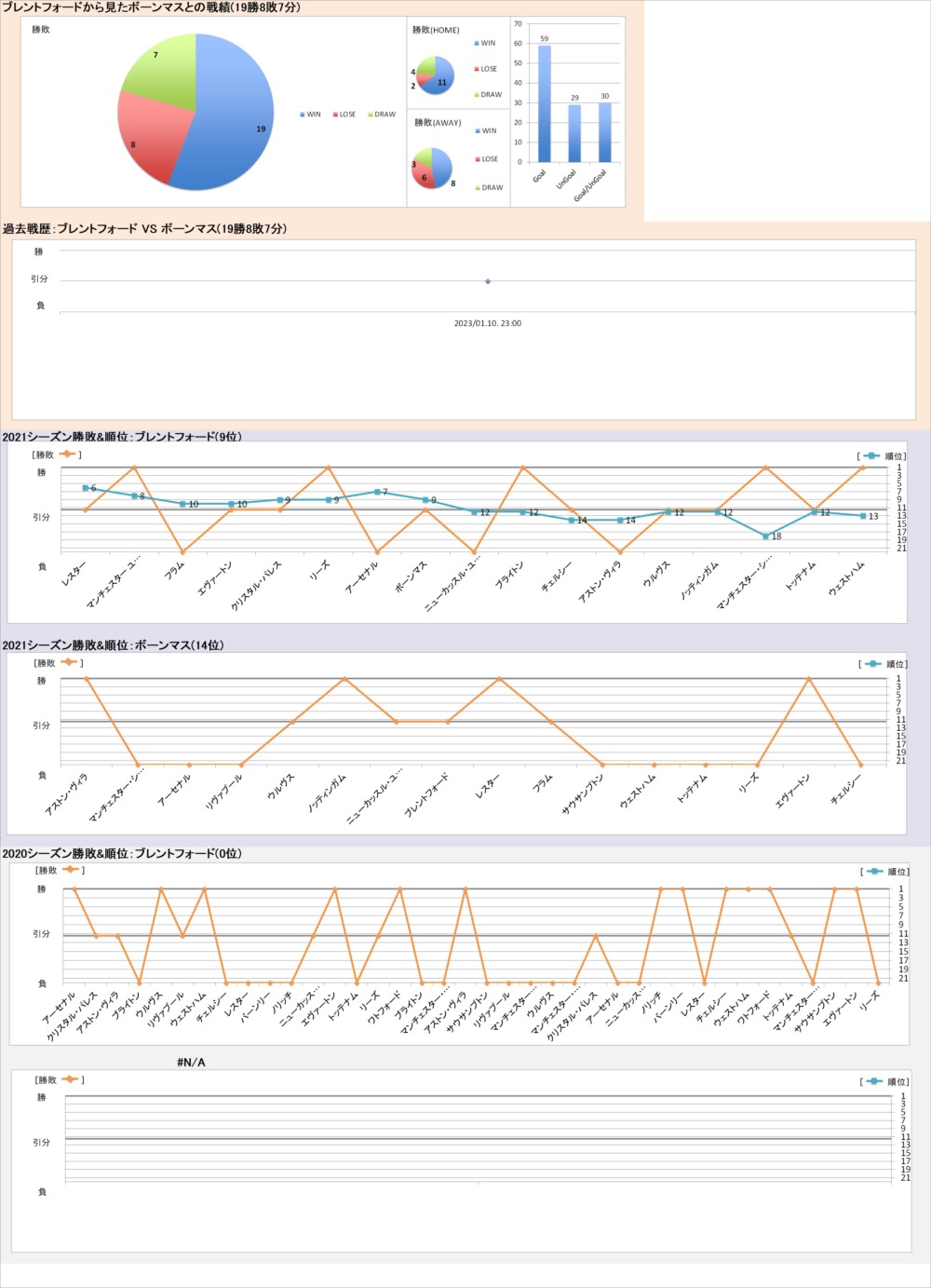Click DRAW swatch in the main 勝敗 pie legend
Screen dimensions: 931x1288
click(371, 115)
